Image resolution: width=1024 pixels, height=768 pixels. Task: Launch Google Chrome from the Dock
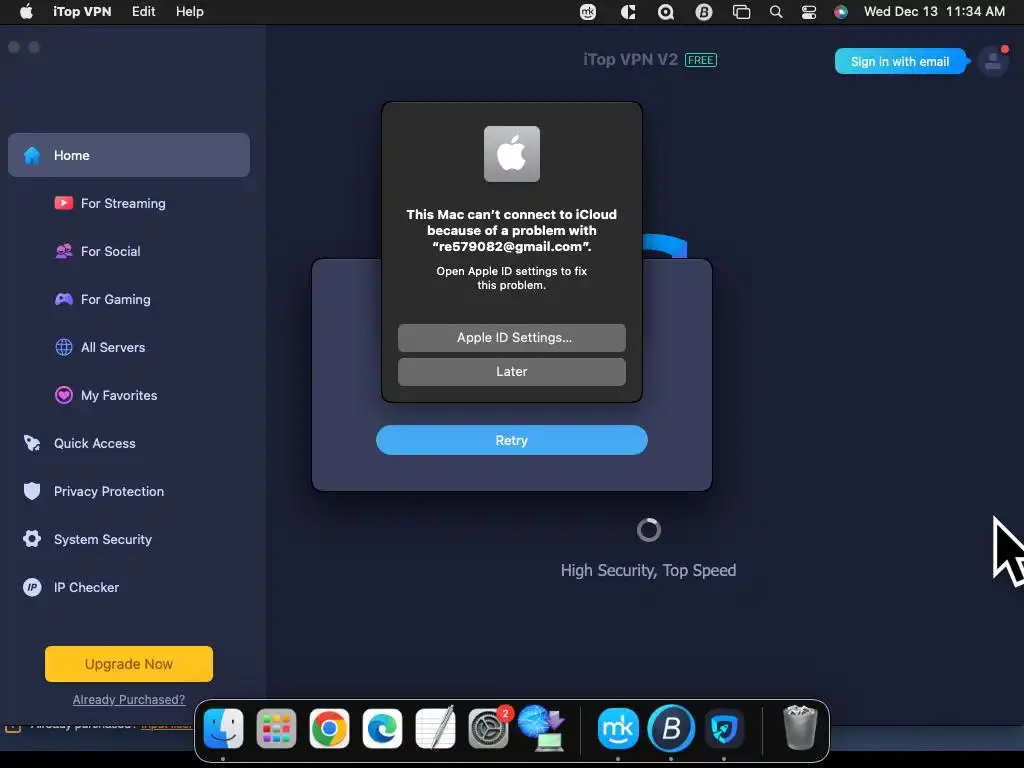click(329, 728)
